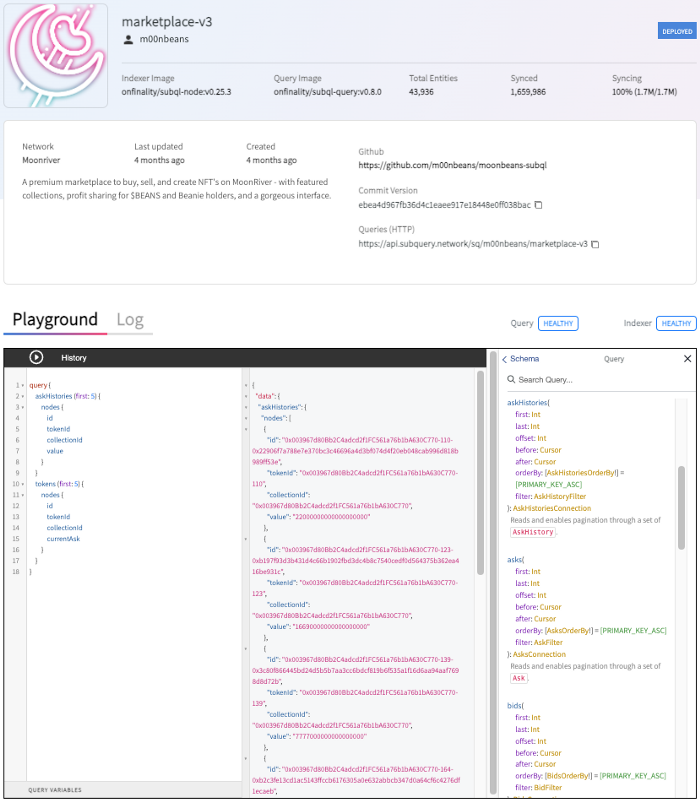Select the m00nbeans owner name
Image resolution: width=700 pixels, height=802 pixels.
click(164, 39)
